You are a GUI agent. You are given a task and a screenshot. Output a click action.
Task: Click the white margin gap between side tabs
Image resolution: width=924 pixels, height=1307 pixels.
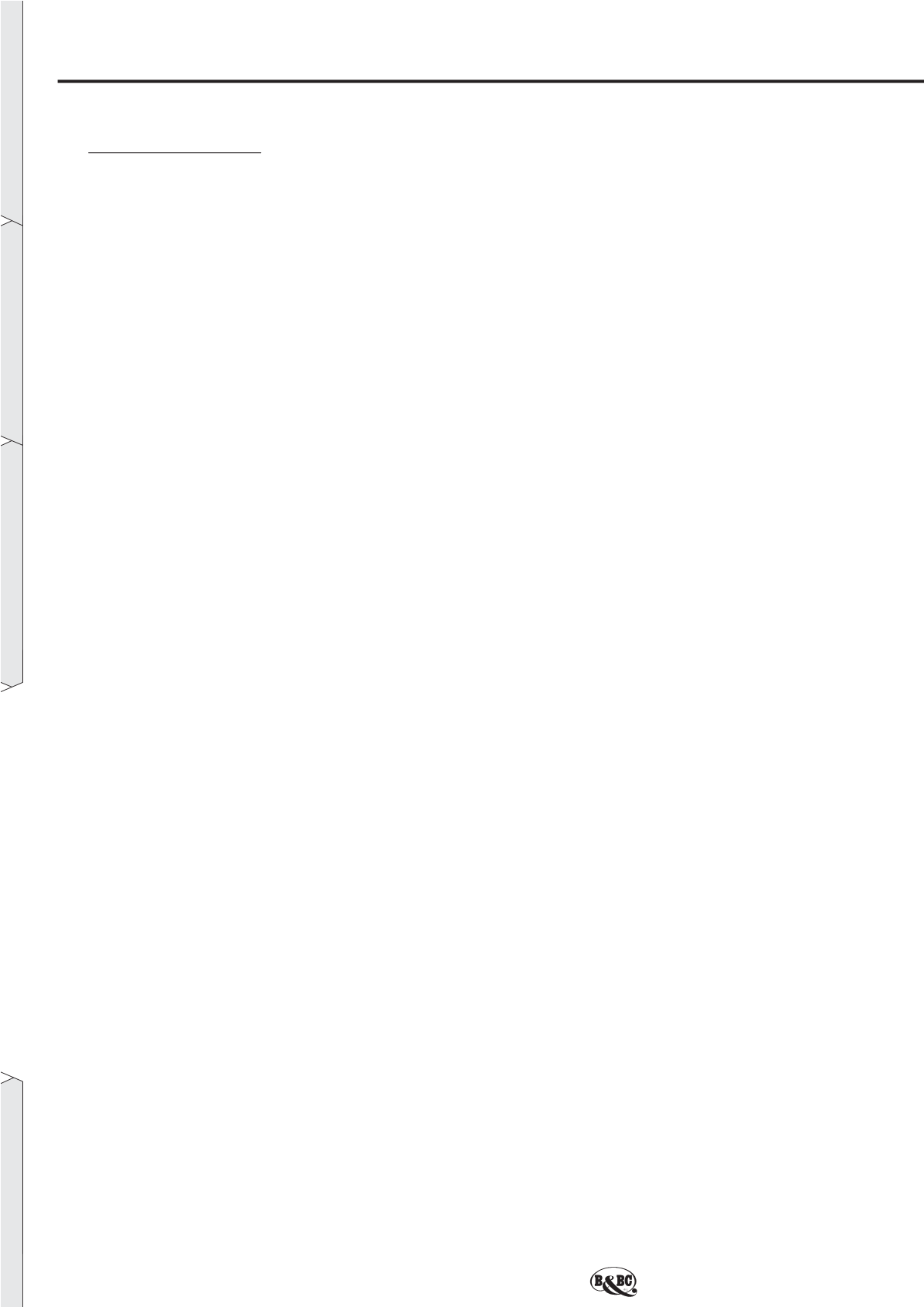[x=12, y=881]
